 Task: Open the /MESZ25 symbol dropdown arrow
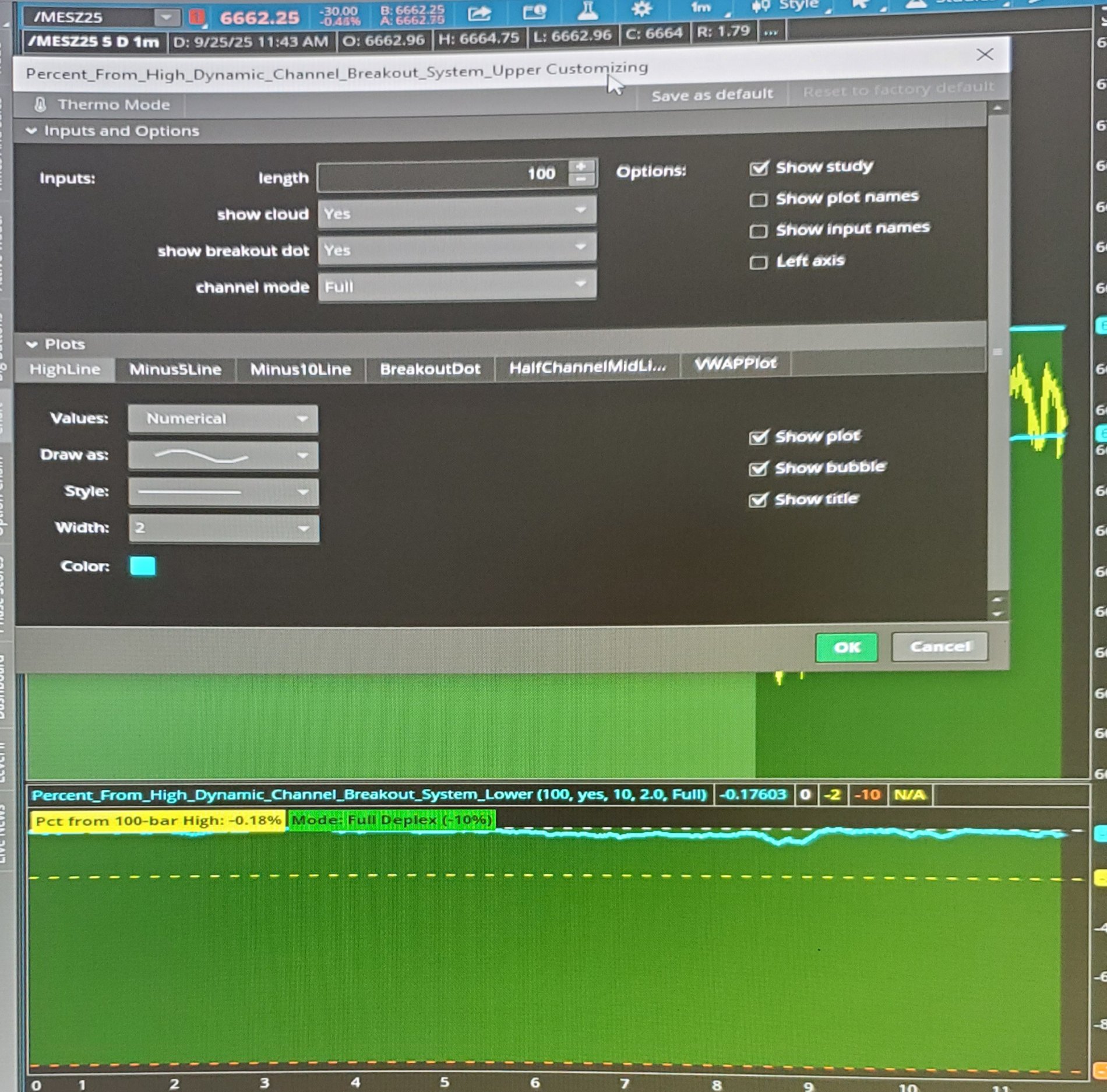tap(166, 17)
